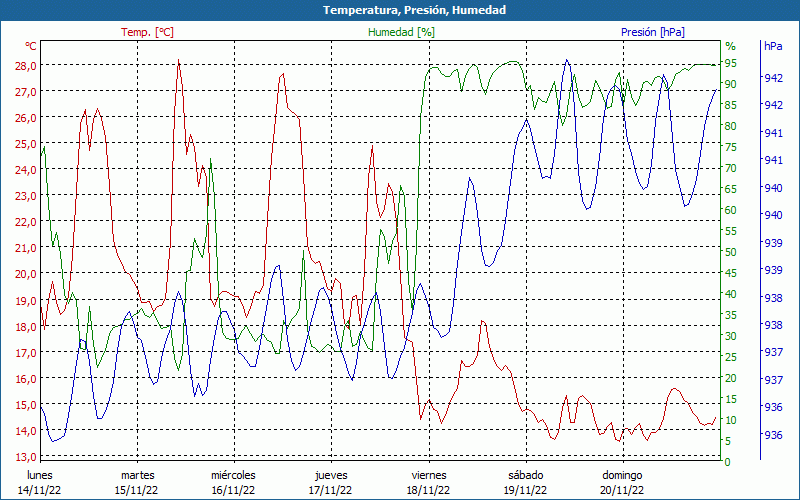Click the green "60" humidity axis value
This screenshot has height=500, width=800.
pos(731,210)
